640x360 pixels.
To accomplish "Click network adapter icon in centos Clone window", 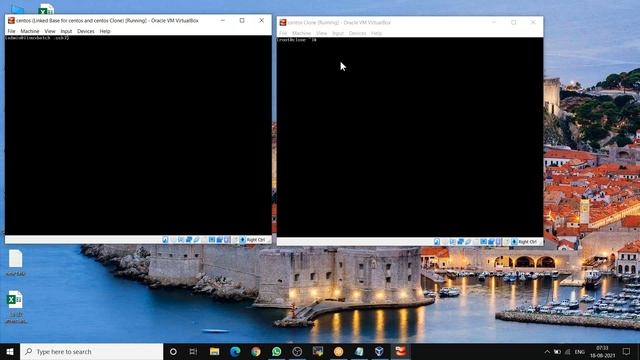I will coord(460,242).
